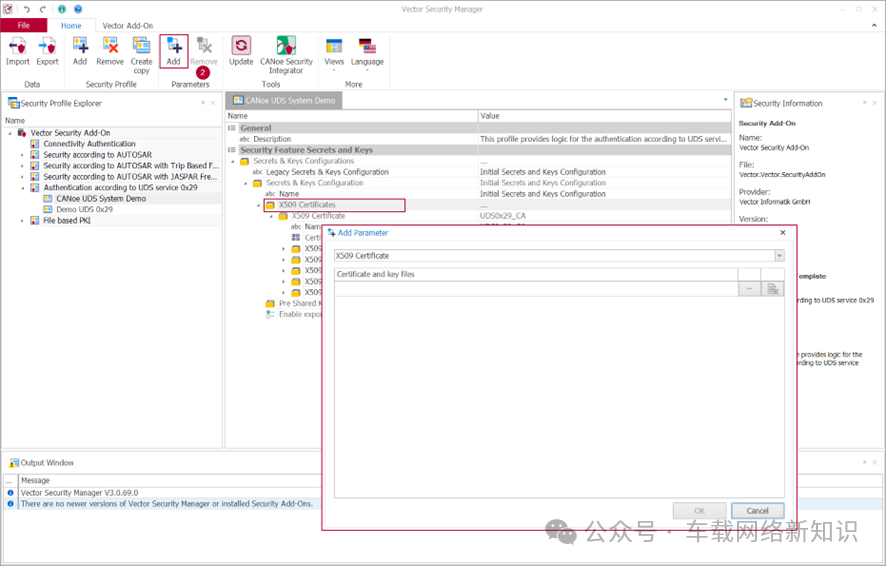Click browse (...) button for certificate files
Screen dimensions: 886x566
click(x=749, y=289)
